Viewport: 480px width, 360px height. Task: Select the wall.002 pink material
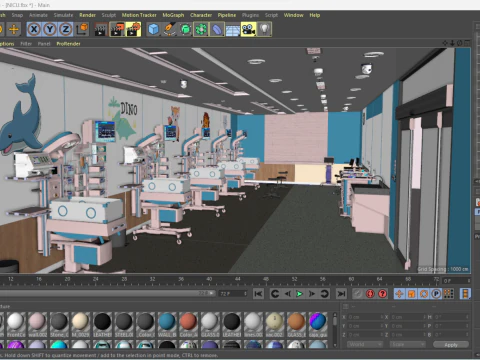click(x=37, y=325)
